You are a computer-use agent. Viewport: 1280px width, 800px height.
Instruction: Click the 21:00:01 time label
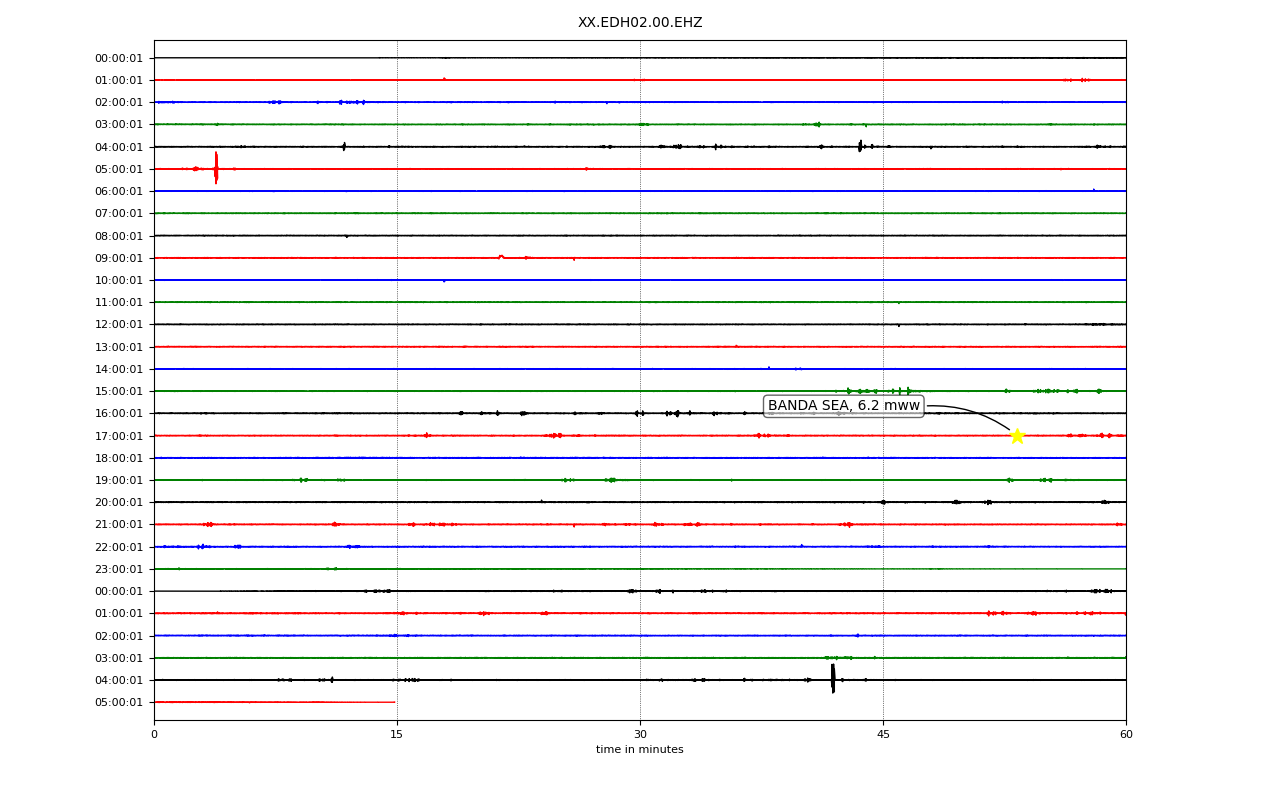pyautogui.click(x=120, y=524)
